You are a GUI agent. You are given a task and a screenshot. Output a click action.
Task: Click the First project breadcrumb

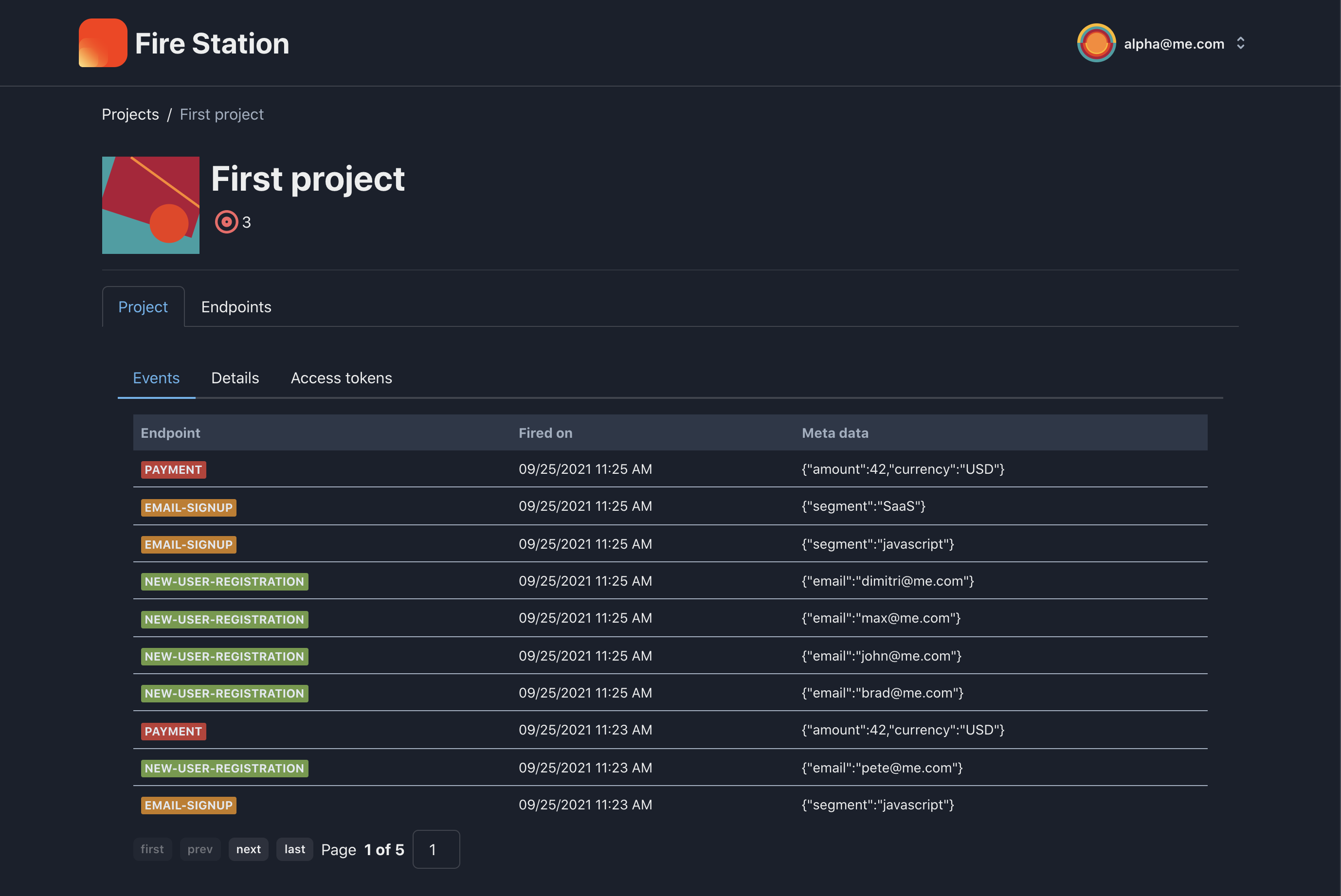[221, 114]
